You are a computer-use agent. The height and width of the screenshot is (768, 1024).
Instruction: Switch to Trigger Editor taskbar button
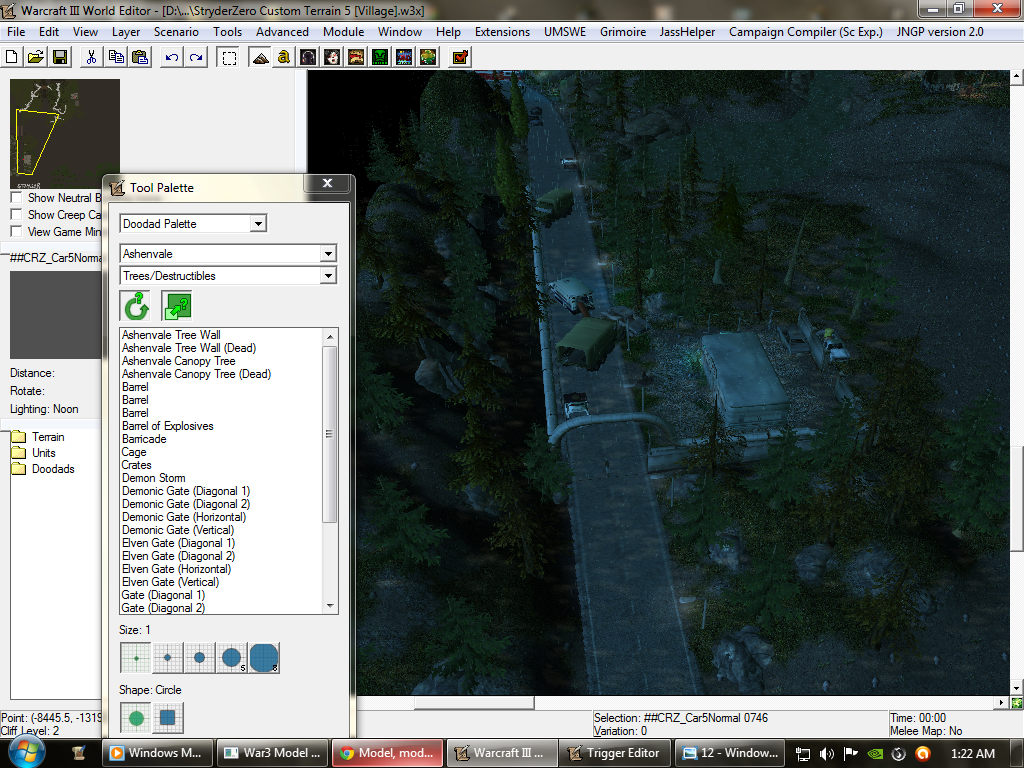point(615,752)
